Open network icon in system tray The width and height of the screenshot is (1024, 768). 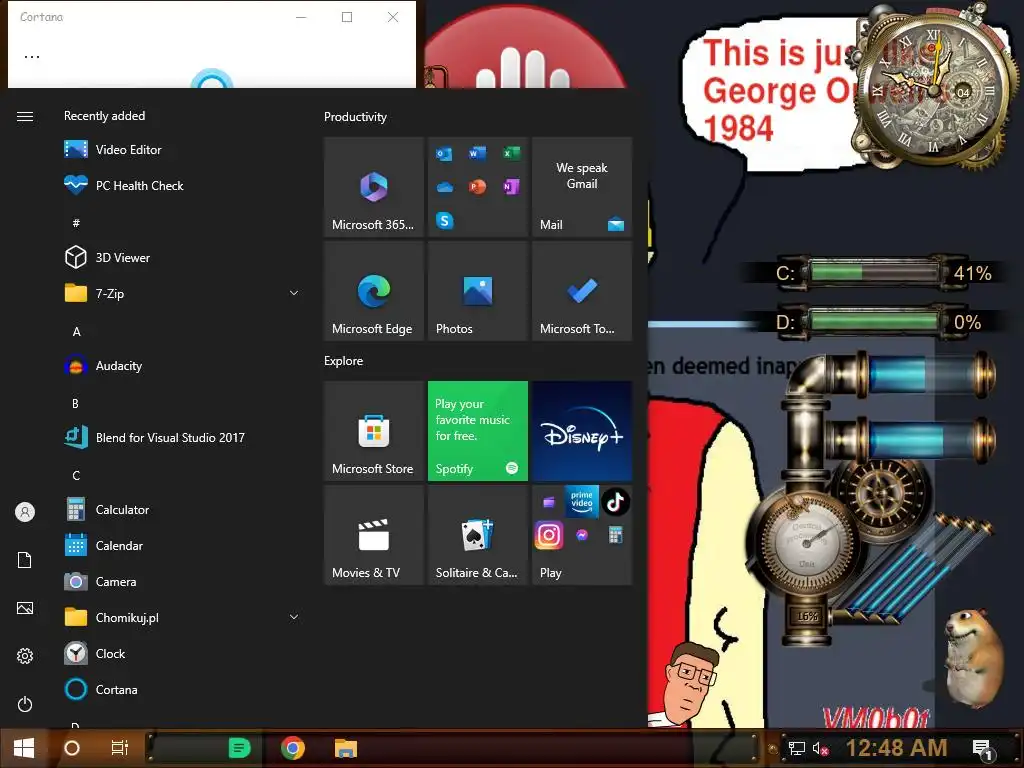coord(796,748)
